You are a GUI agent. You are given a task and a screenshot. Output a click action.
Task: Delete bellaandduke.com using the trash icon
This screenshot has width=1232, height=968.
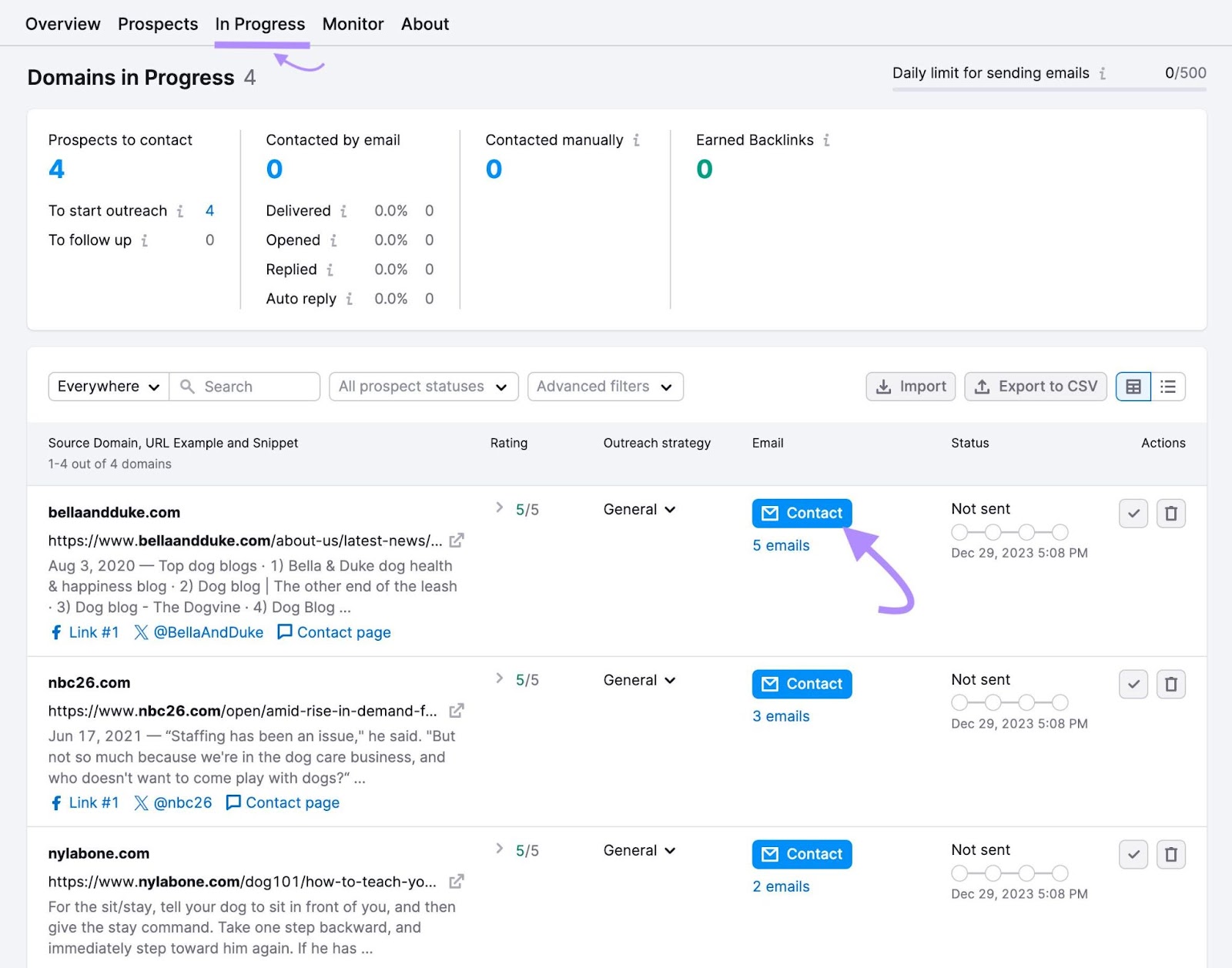pyautogui.click(x=1171, y=513)
